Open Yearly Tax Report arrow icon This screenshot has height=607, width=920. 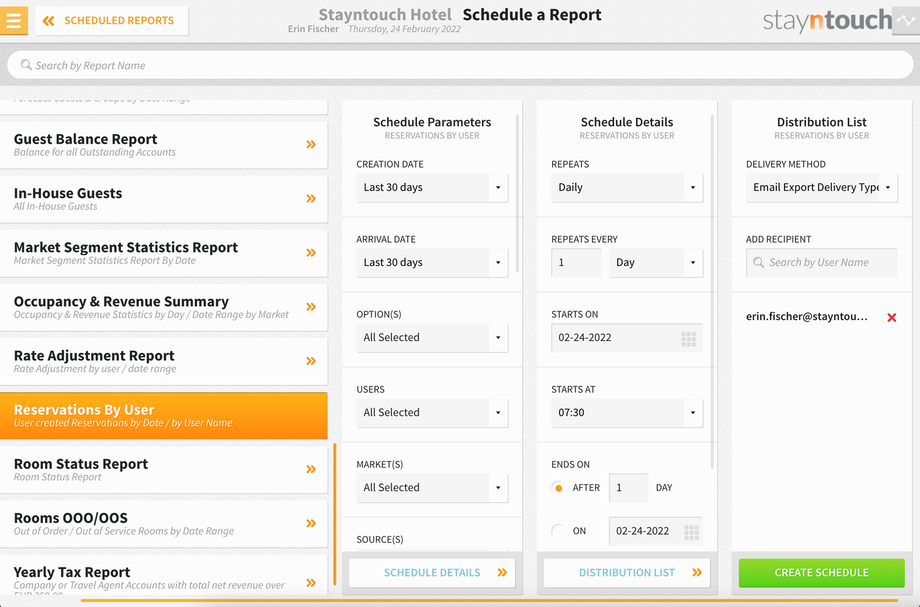click(x=311, y=582)
